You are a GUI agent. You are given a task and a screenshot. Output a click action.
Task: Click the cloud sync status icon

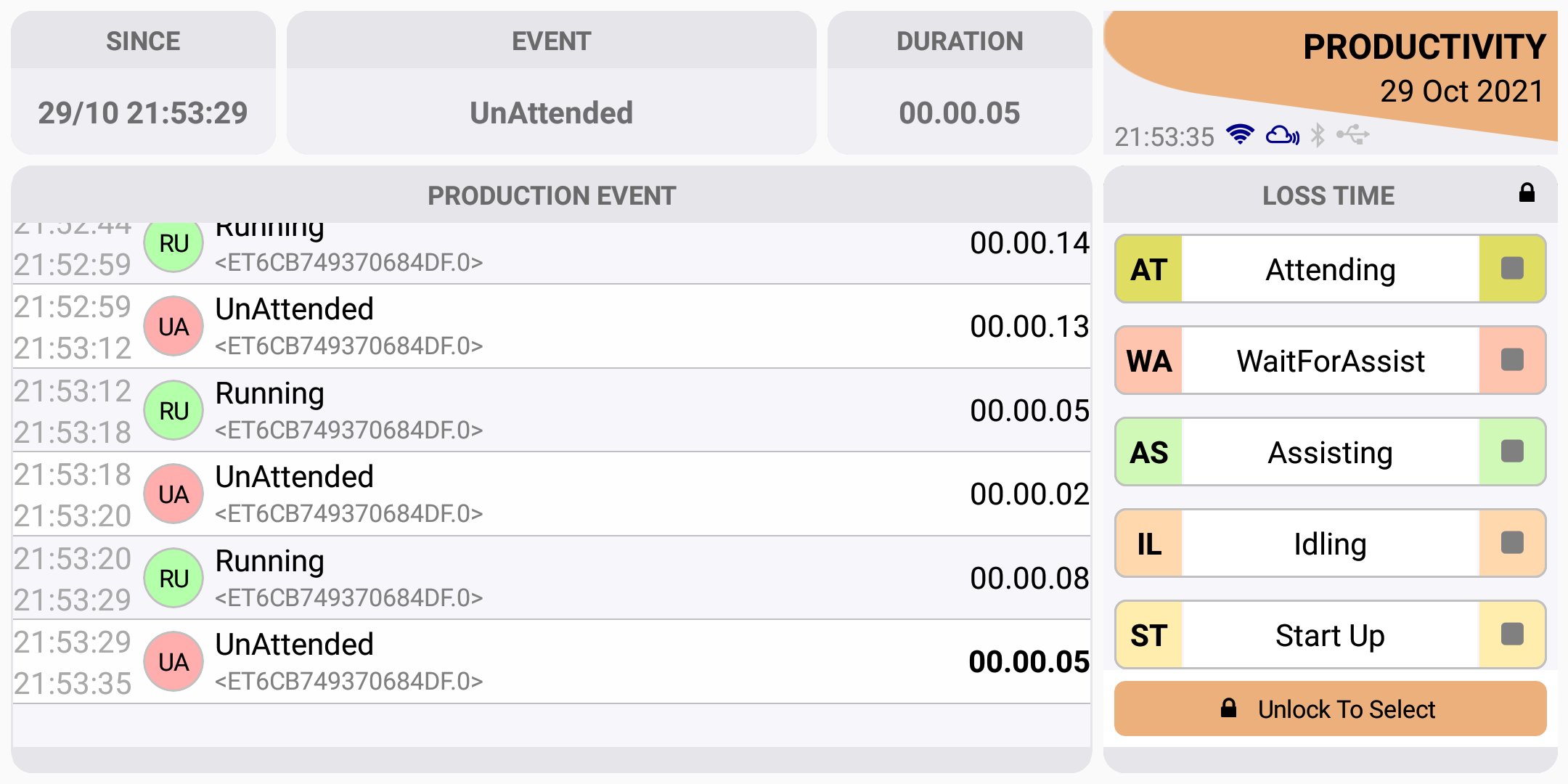1283,135
